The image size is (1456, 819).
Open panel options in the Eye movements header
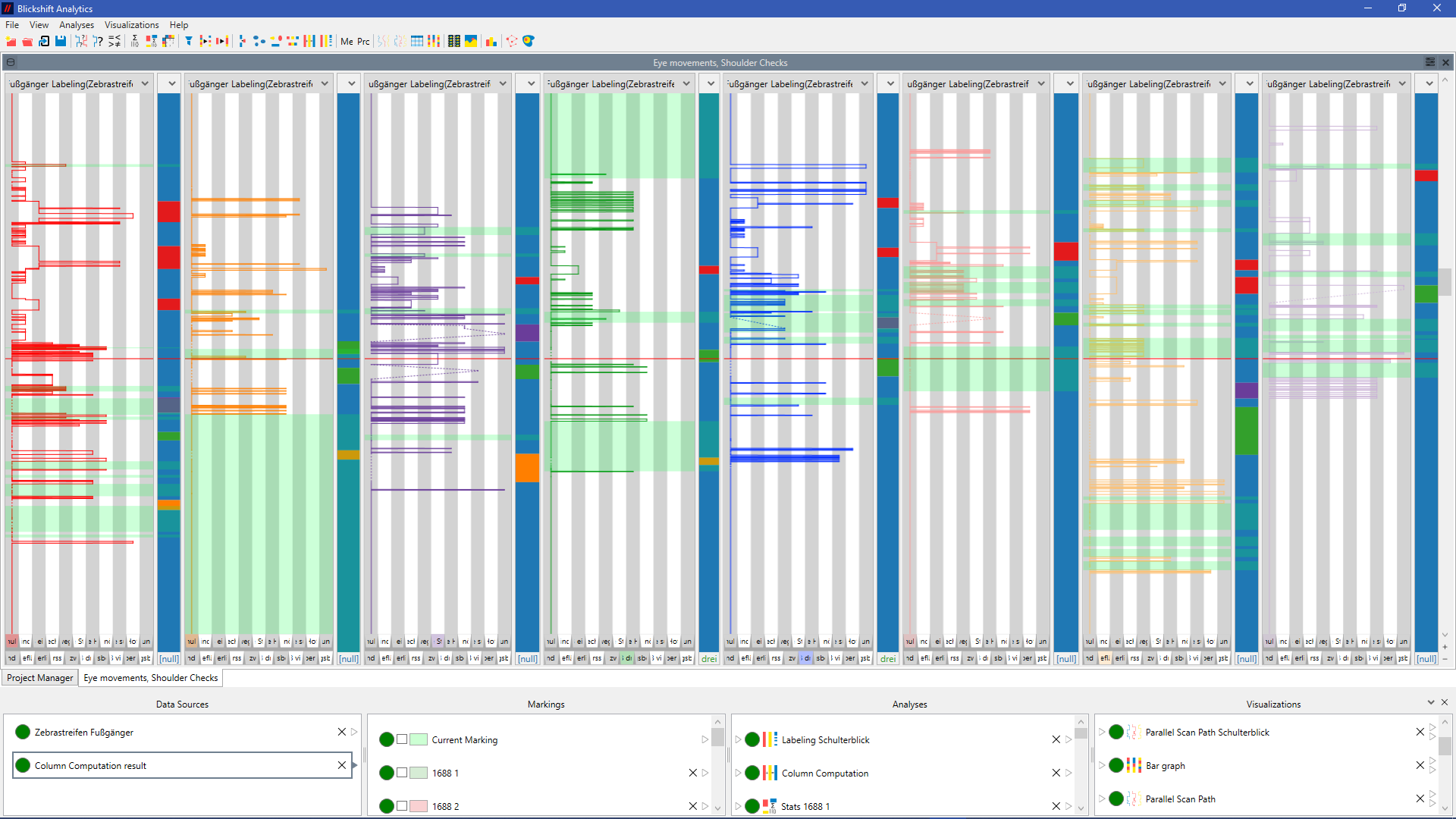1430,62
